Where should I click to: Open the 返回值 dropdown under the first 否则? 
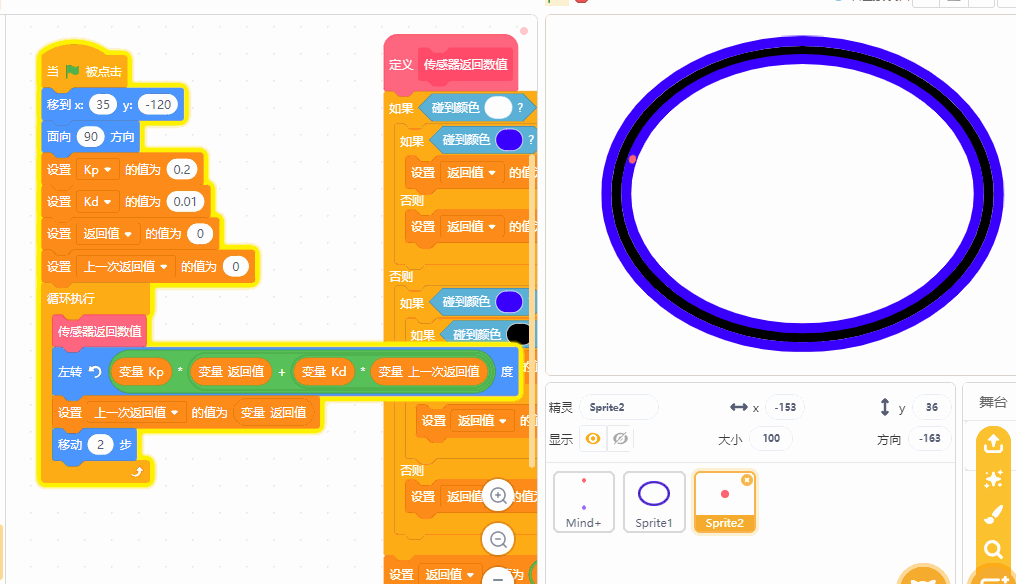[471, 226]
